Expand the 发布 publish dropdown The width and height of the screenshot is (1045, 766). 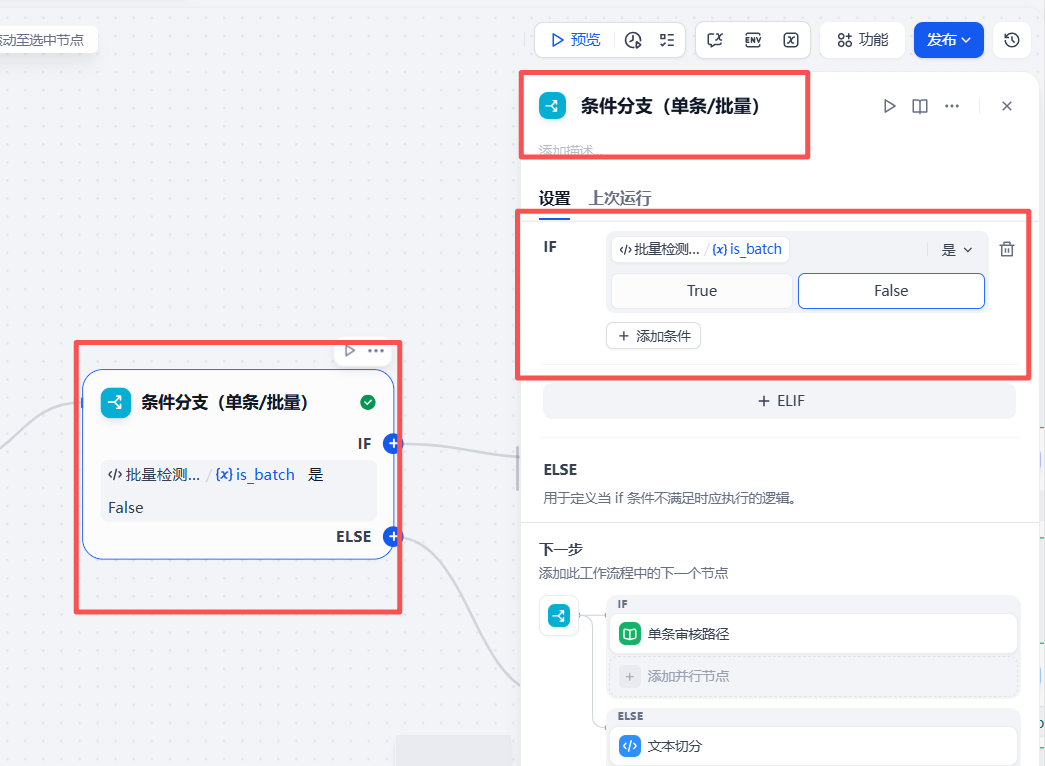[948, 40]
